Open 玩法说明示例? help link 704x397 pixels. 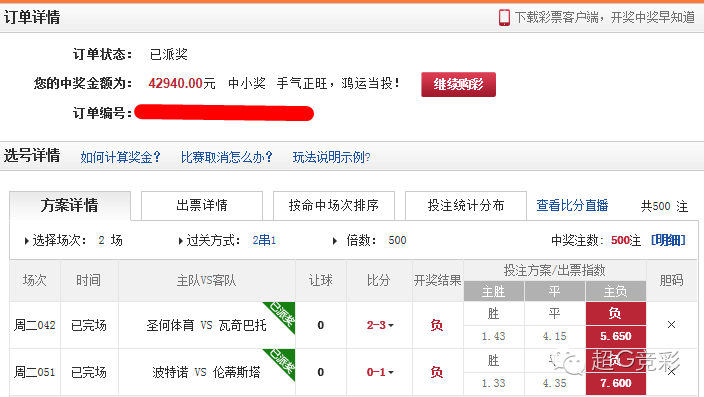(331, 157)
